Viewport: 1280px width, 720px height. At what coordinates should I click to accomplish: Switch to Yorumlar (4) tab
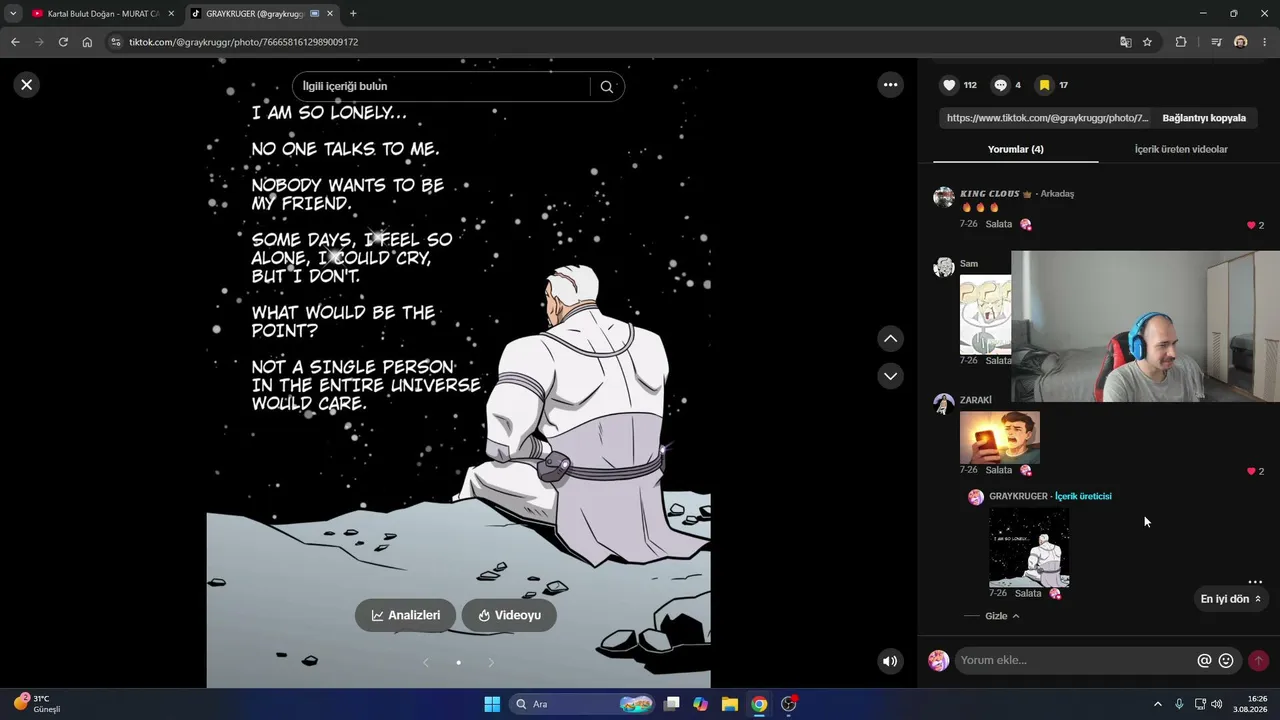[x=1015, y=149]
